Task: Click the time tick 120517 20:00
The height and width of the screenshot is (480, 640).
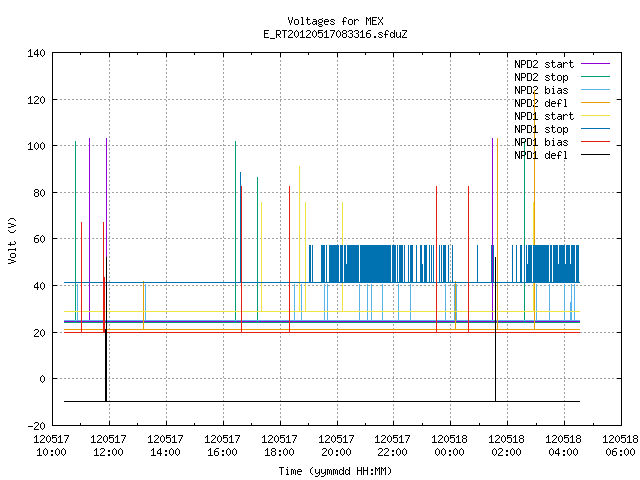Action: [336, 446]
